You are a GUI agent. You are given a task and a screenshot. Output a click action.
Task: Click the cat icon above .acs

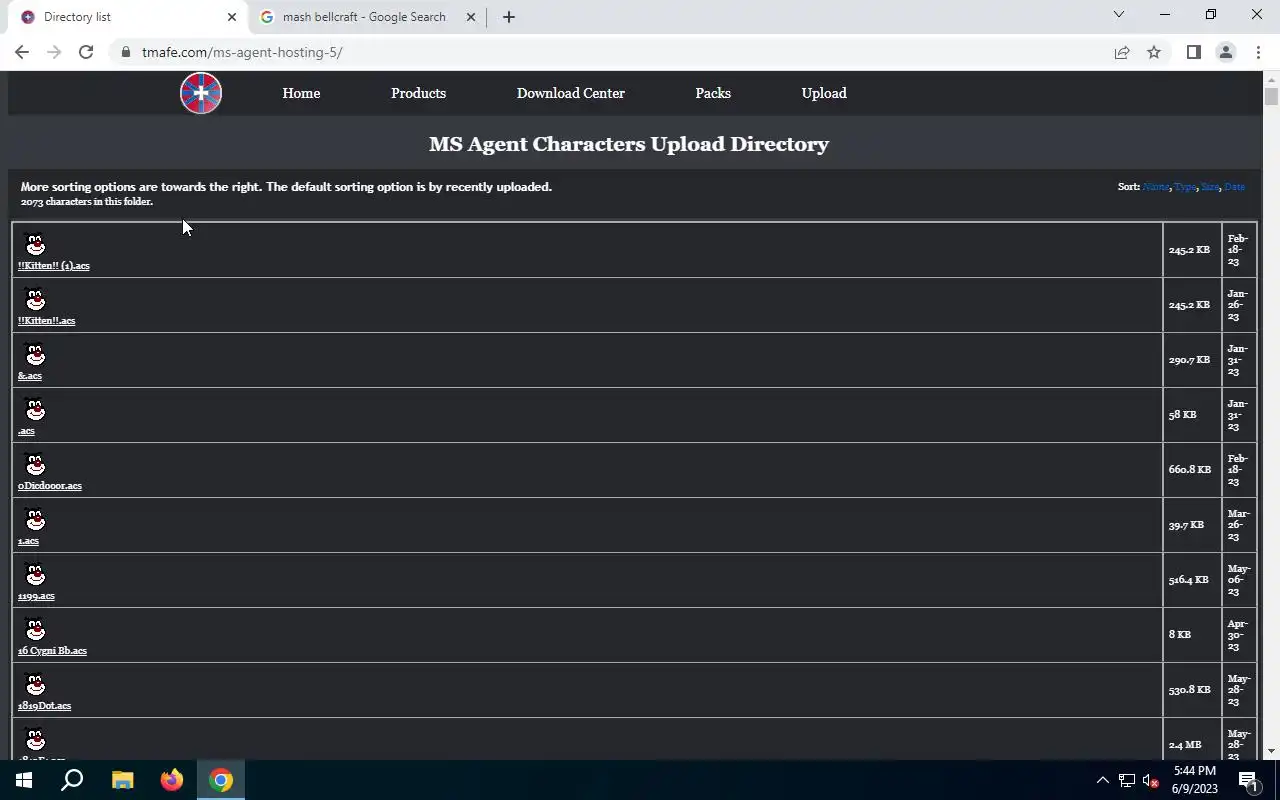click(x=35, y=410)
